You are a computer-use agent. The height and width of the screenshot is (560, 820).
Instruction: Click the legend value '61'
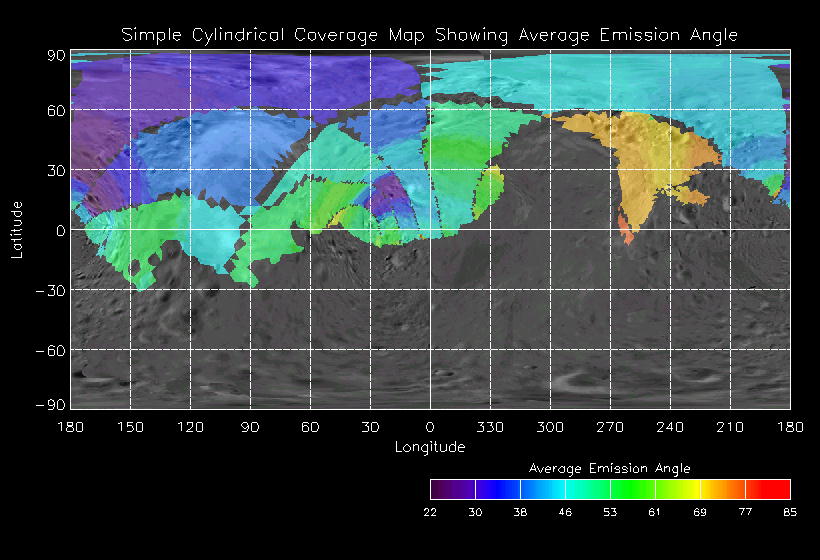click(654, 512)
